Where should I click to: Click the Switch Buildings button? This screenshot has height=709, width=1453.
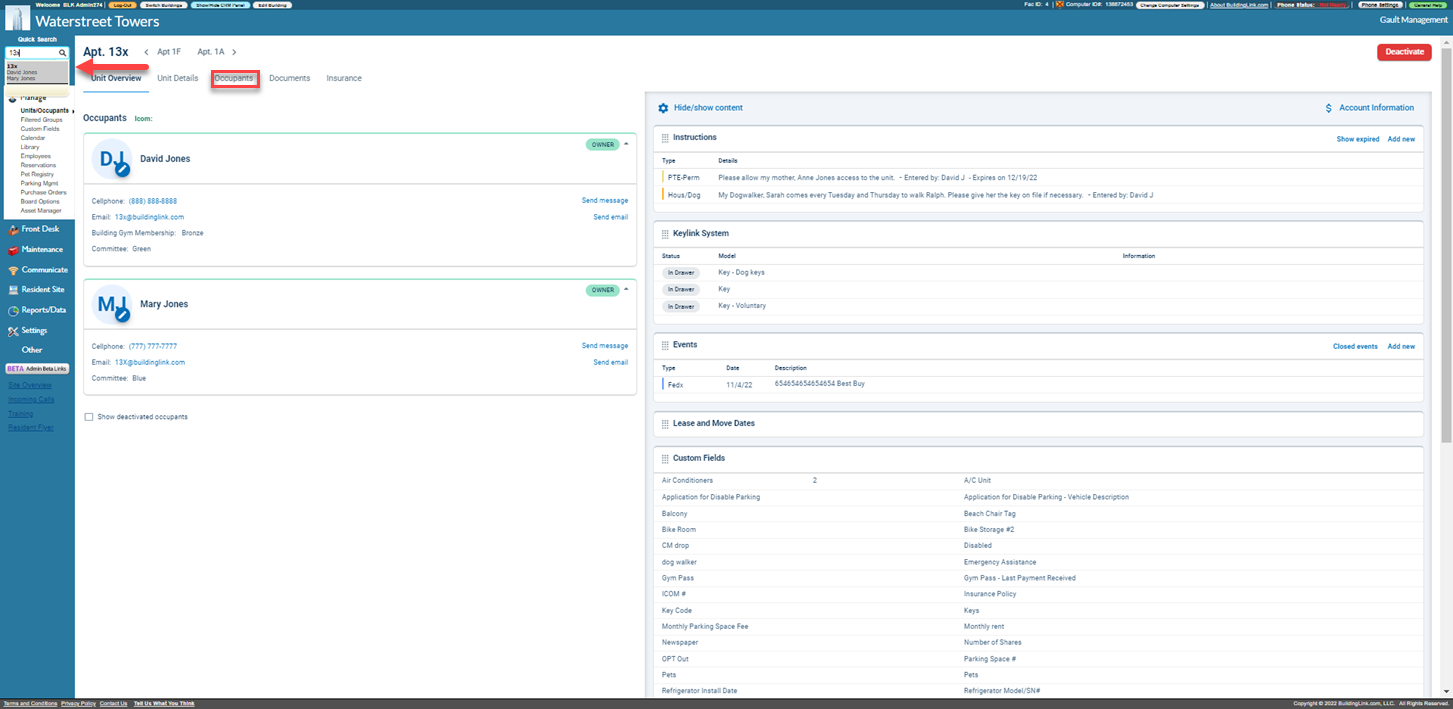tap(163, 5)
